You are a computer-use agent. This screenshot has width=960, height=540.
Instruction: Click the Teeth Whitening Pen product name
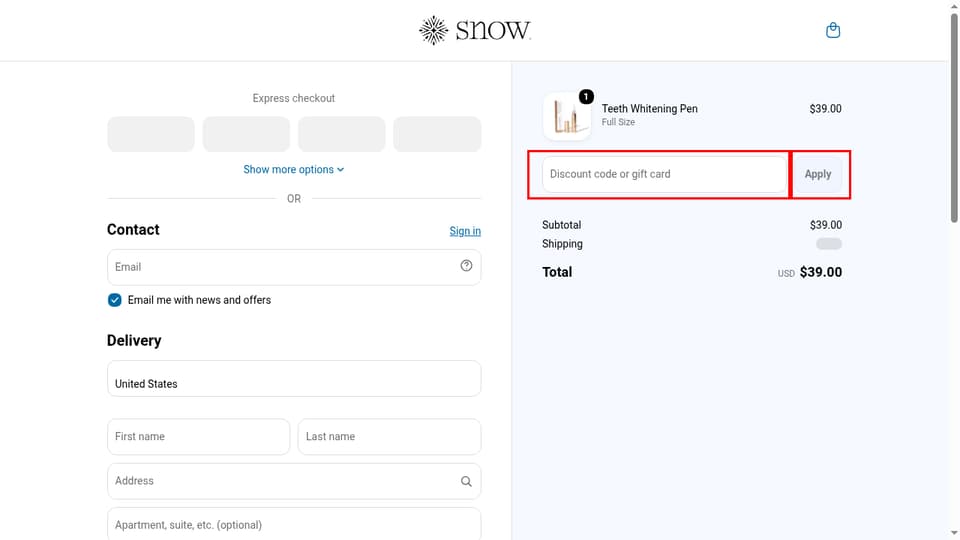point(650,108)
